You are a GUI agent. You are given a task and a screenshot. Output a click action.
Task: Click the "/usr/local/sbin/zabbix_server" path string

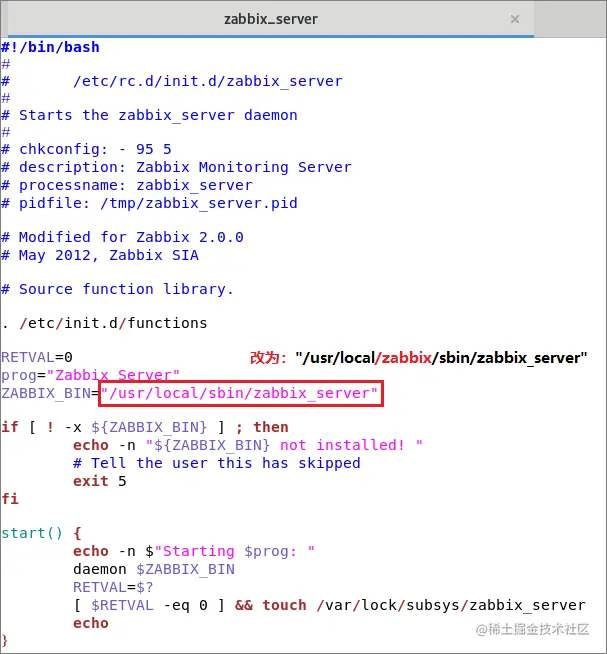point(239,393)
